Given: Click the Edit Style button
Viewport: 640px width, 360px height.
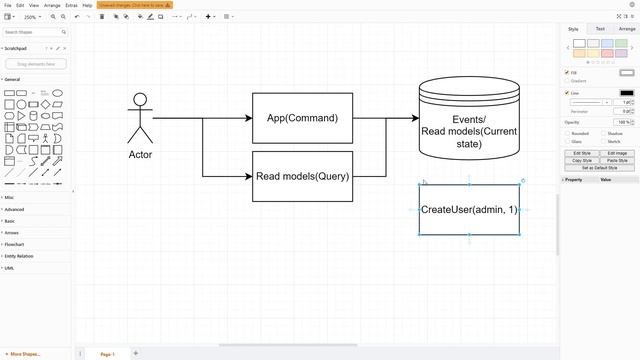Looking at the screenshot, I should tap(582, 153).
